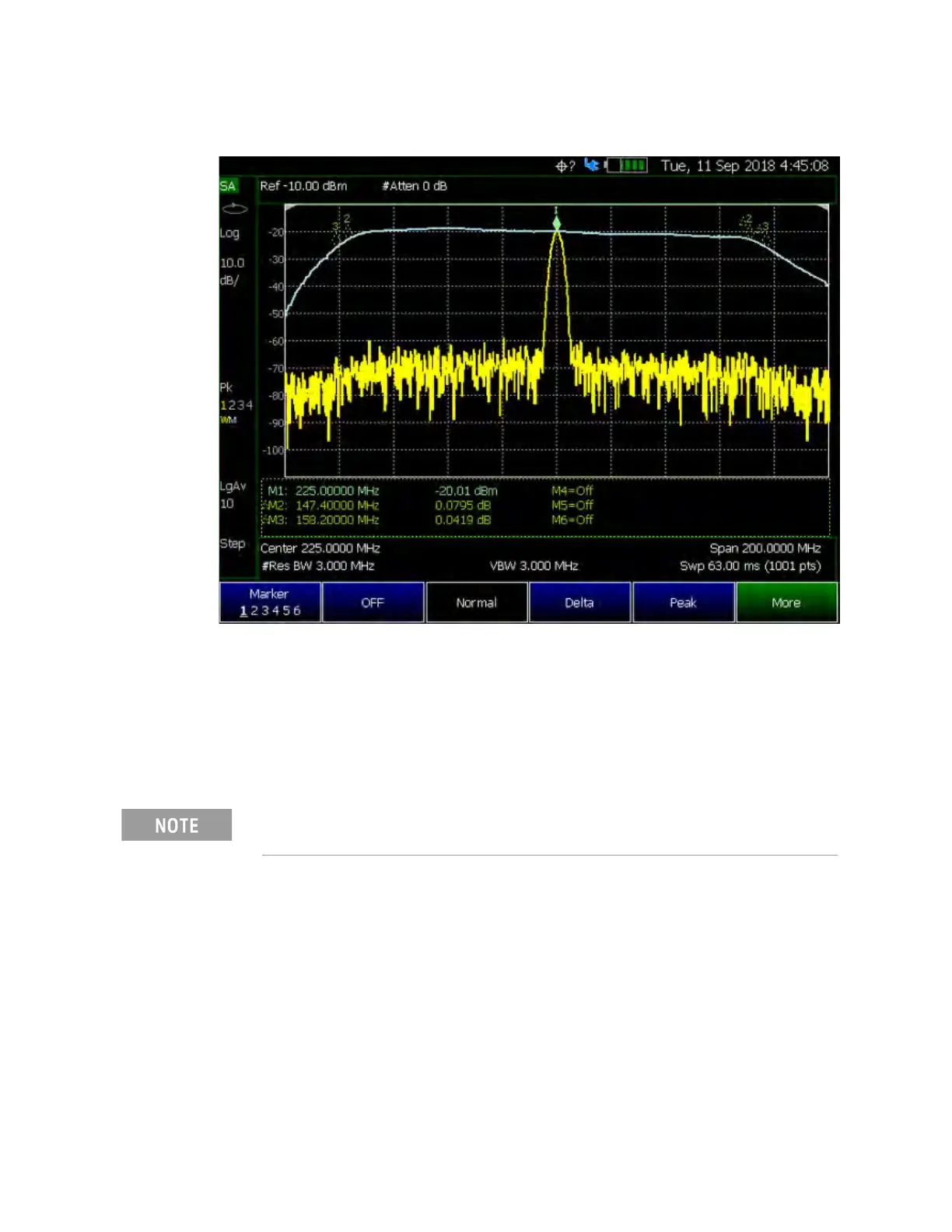
Task: Click the VBW 3.000 MHz readout
Action: 534,565
